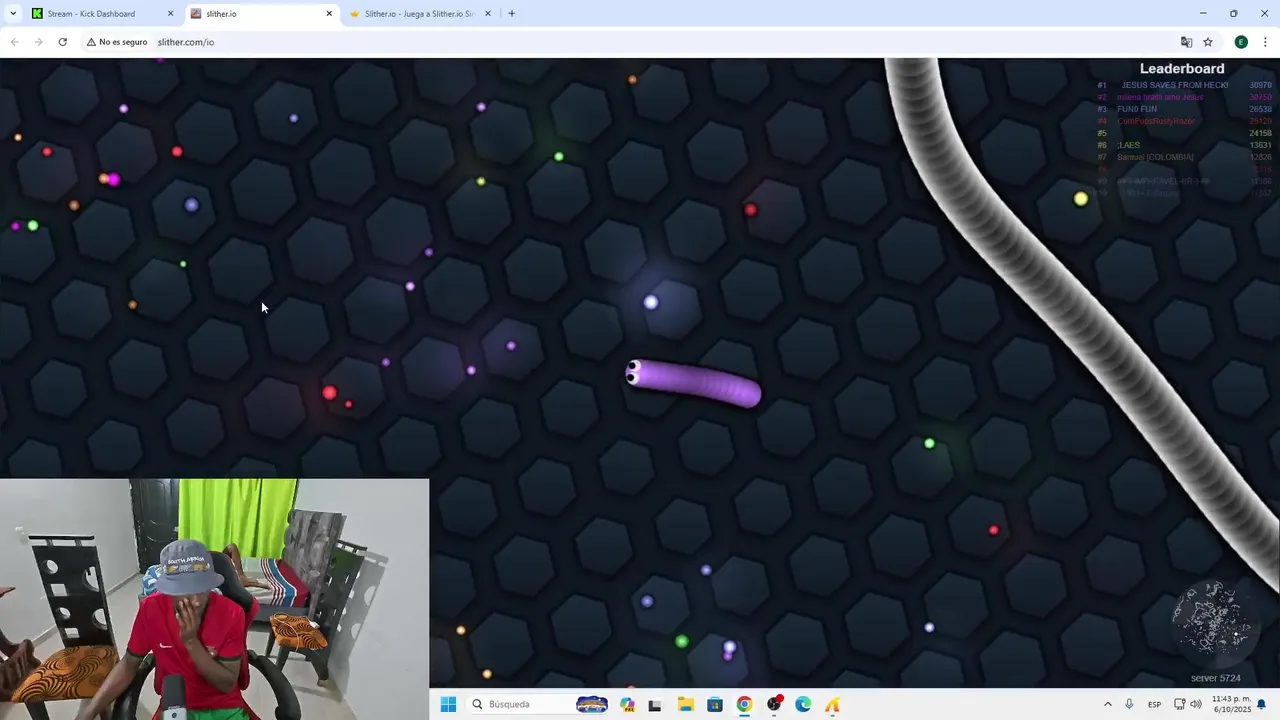Click leaderboard entry FUN0 FUN
This screenshot has height=720, width=1280.
(x=1137, y=109)
